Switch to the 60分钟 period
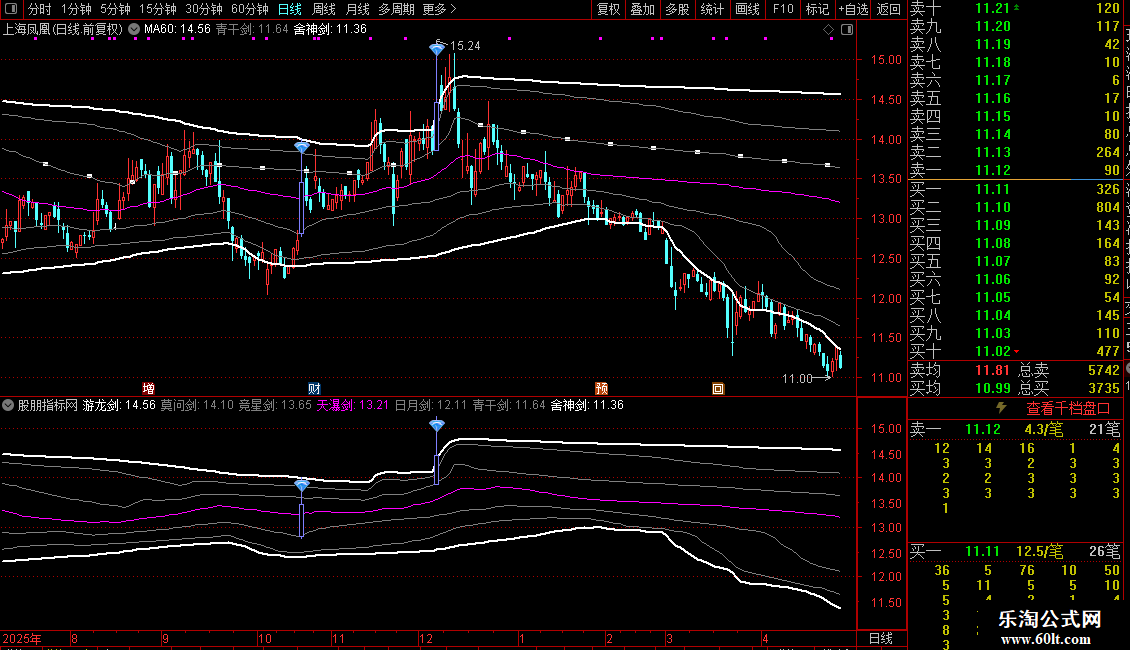 coord(249,9)
